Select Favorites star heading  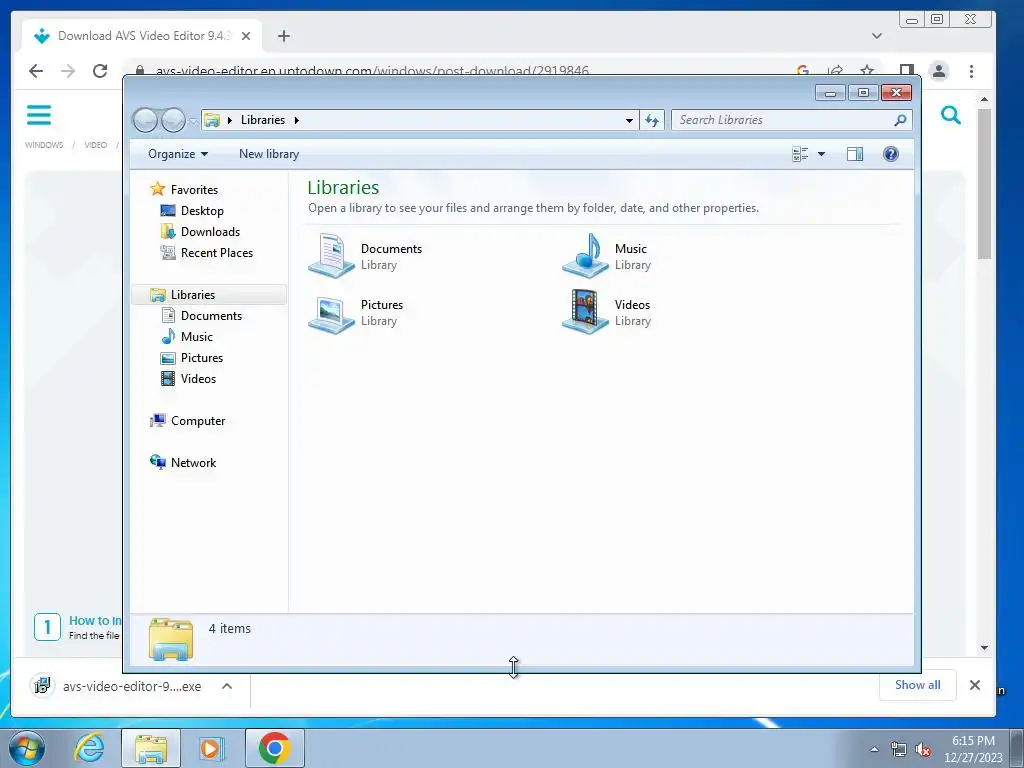coord(194,189)
